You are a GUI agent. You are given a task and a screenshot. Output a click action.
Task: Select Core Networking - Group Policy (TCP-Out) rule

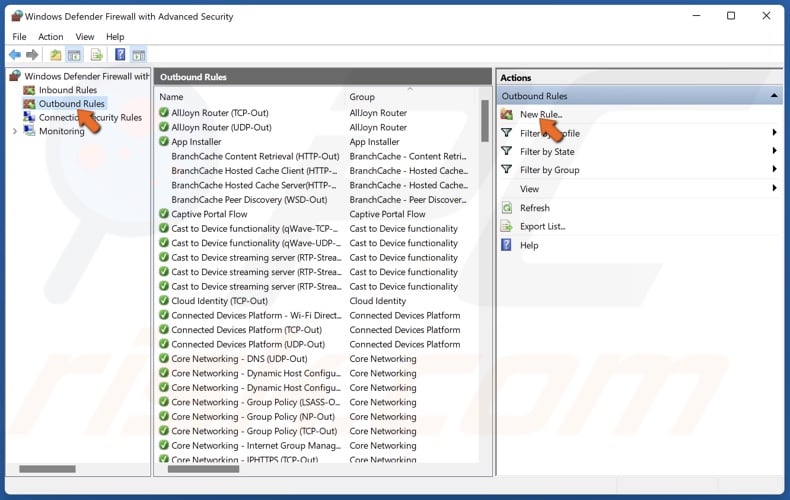pyautogui.click(x=254, y=431)
